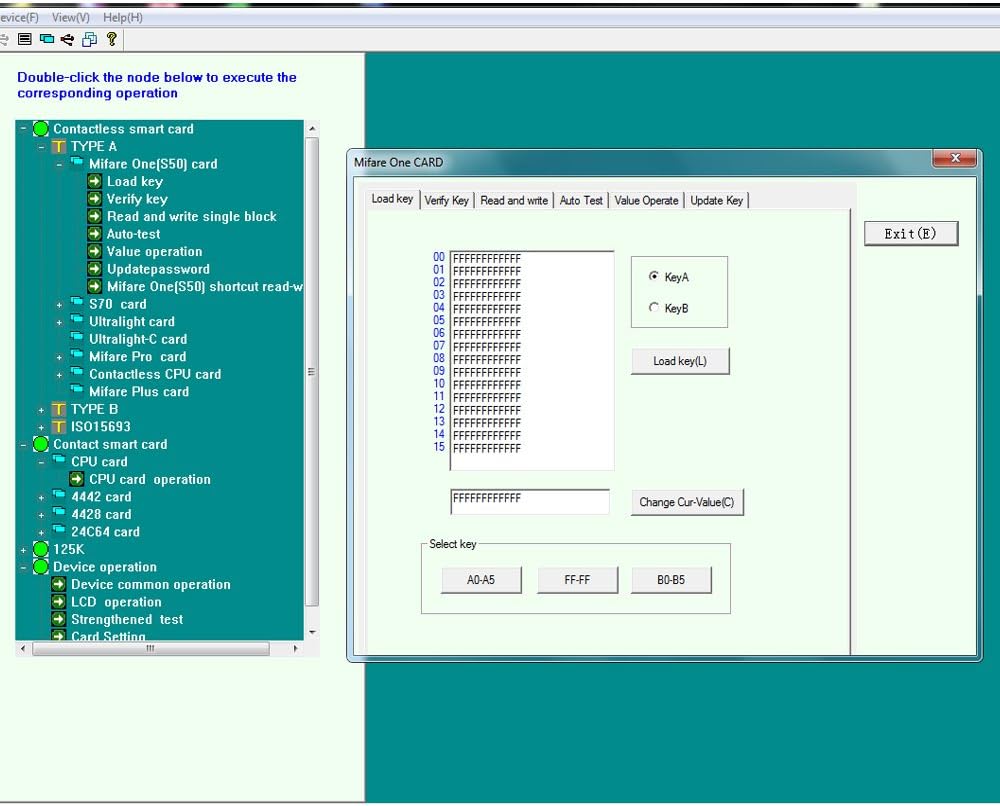Click the Value operation arrow icon

pos(94,251)
